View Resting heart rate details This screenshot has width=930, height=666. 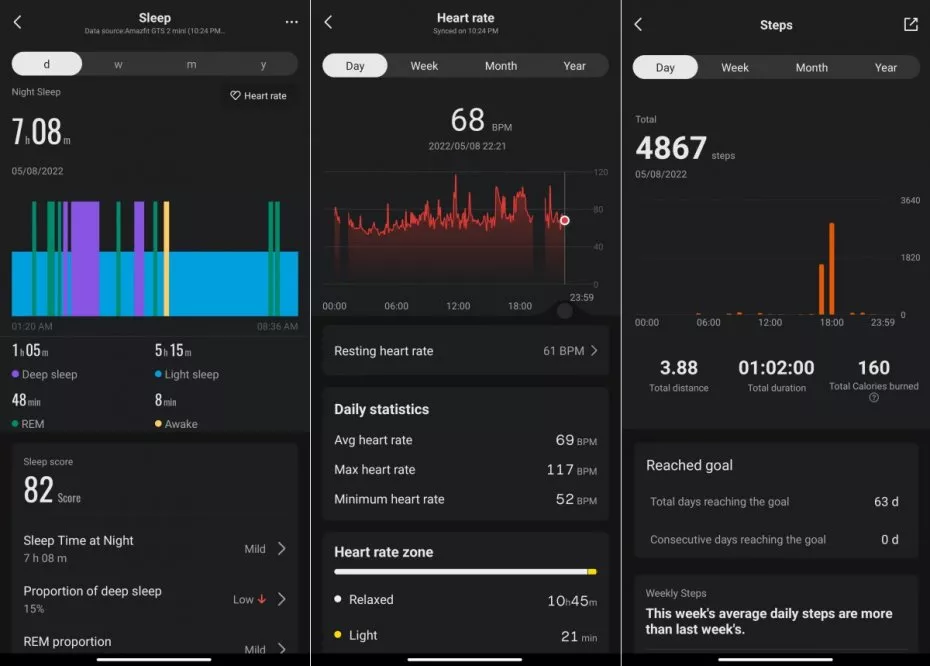point(465,351)
